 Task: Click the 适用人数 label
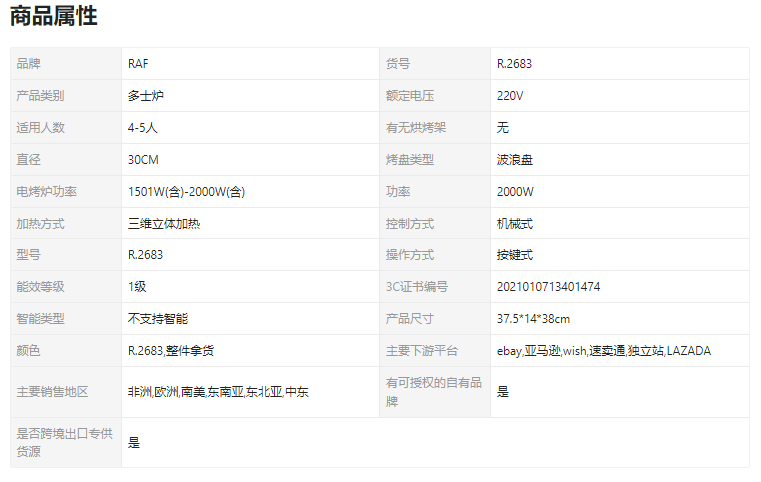tap(40, 128)
